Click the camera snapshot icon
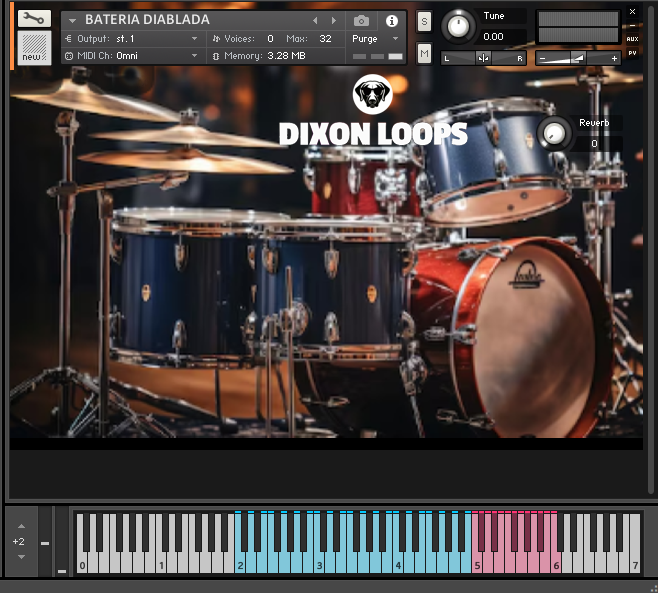 [x=361, y=20]
